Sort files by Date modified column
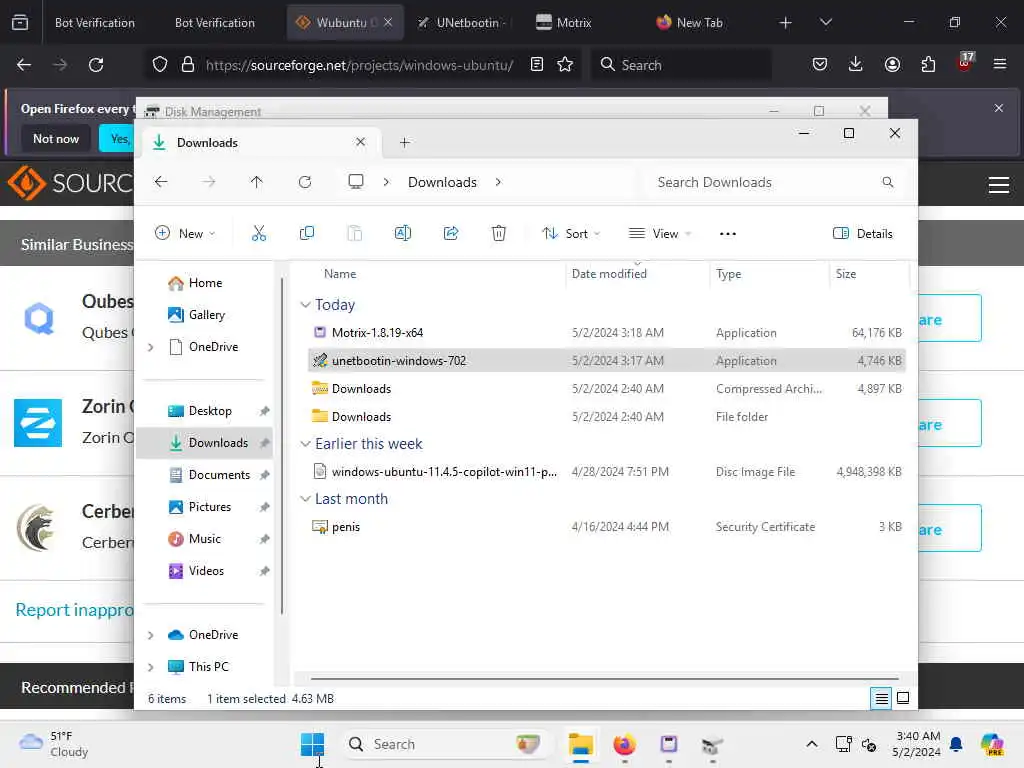1024x768 pixels. 609,274
